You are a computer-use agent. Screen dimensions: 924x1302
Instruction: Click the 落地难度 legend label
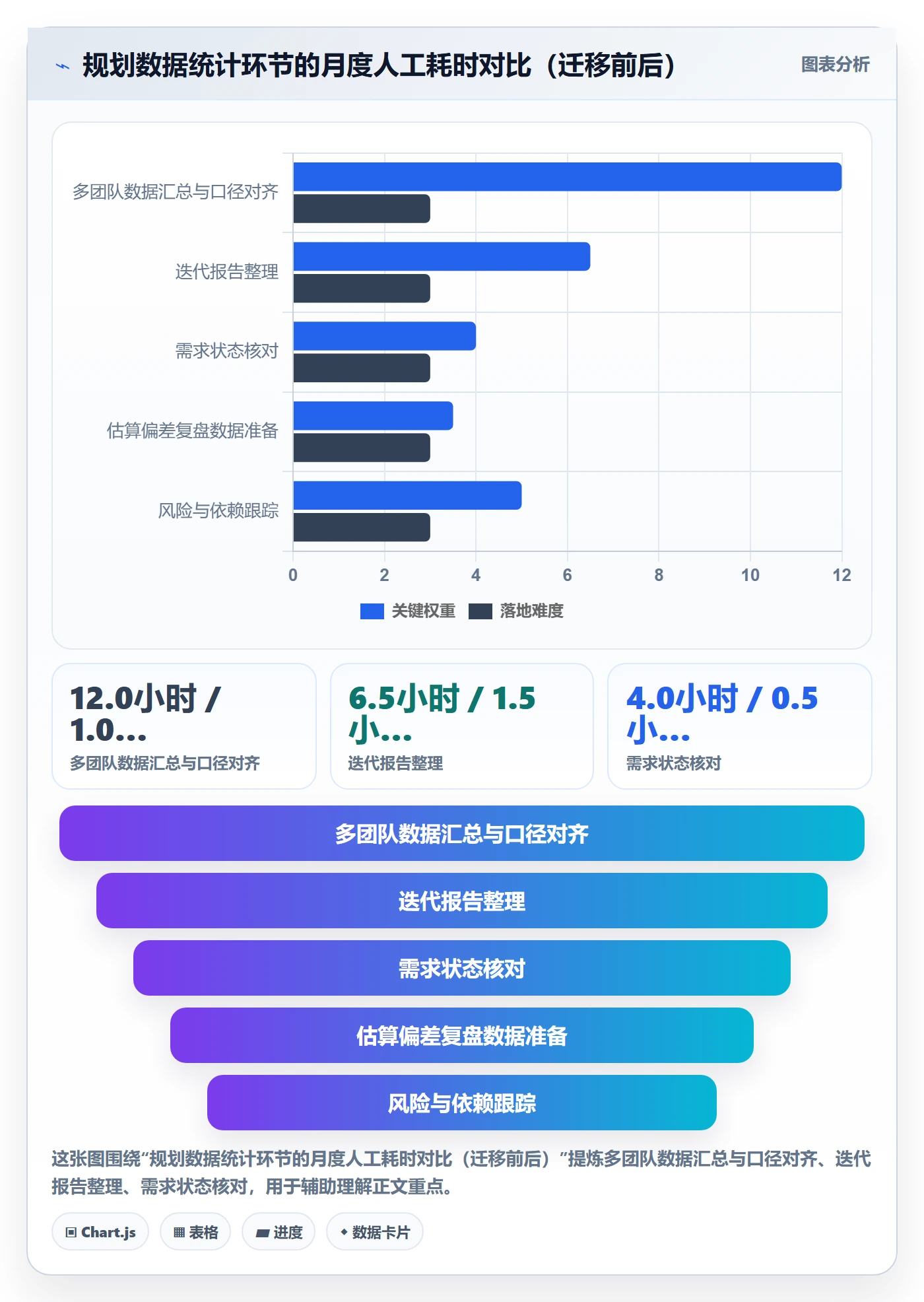pyautogui.click(x=531, y=611)
